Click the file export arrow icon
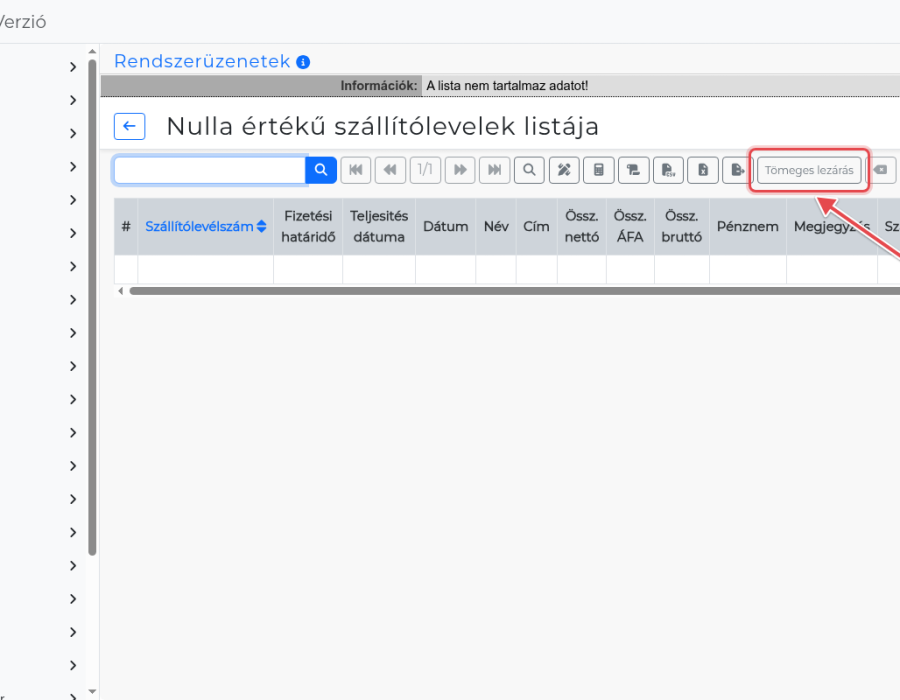 [738, 170]
